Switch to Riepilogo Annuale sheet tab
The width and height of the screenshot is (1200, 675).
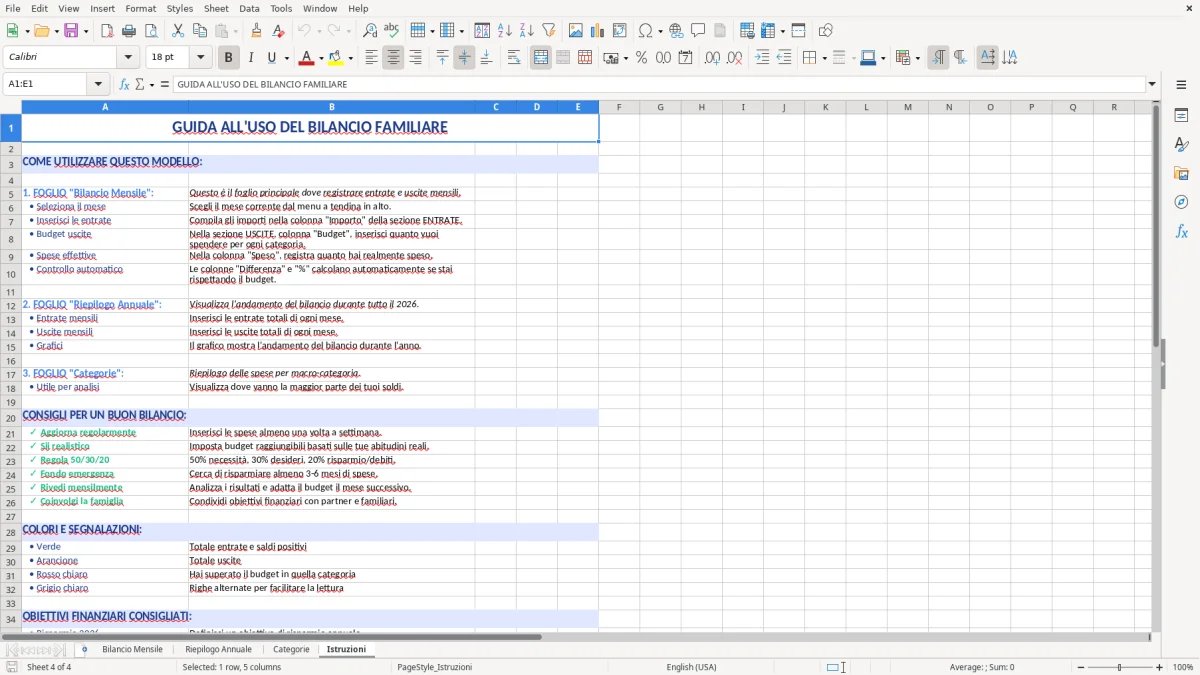[x=218, y=649]
